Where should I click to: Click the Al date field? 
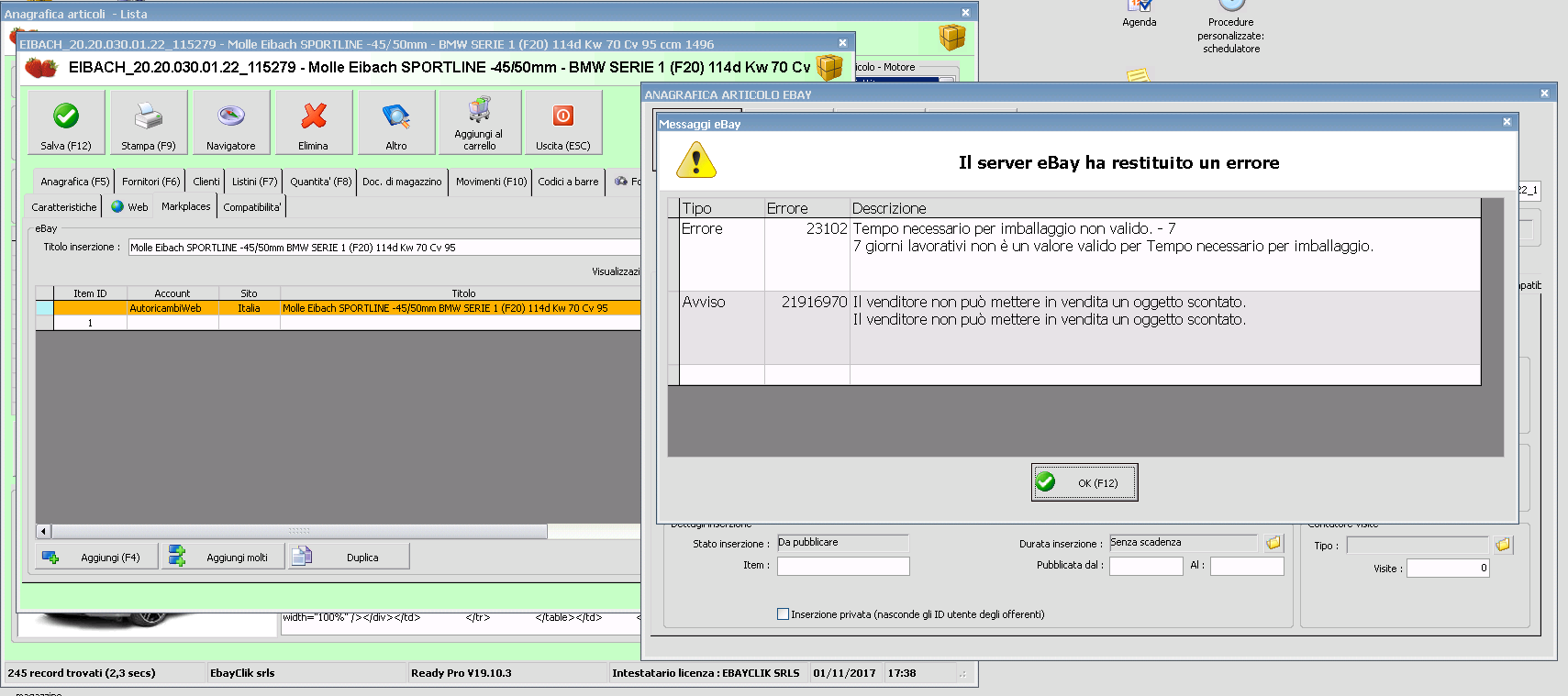1247,566
